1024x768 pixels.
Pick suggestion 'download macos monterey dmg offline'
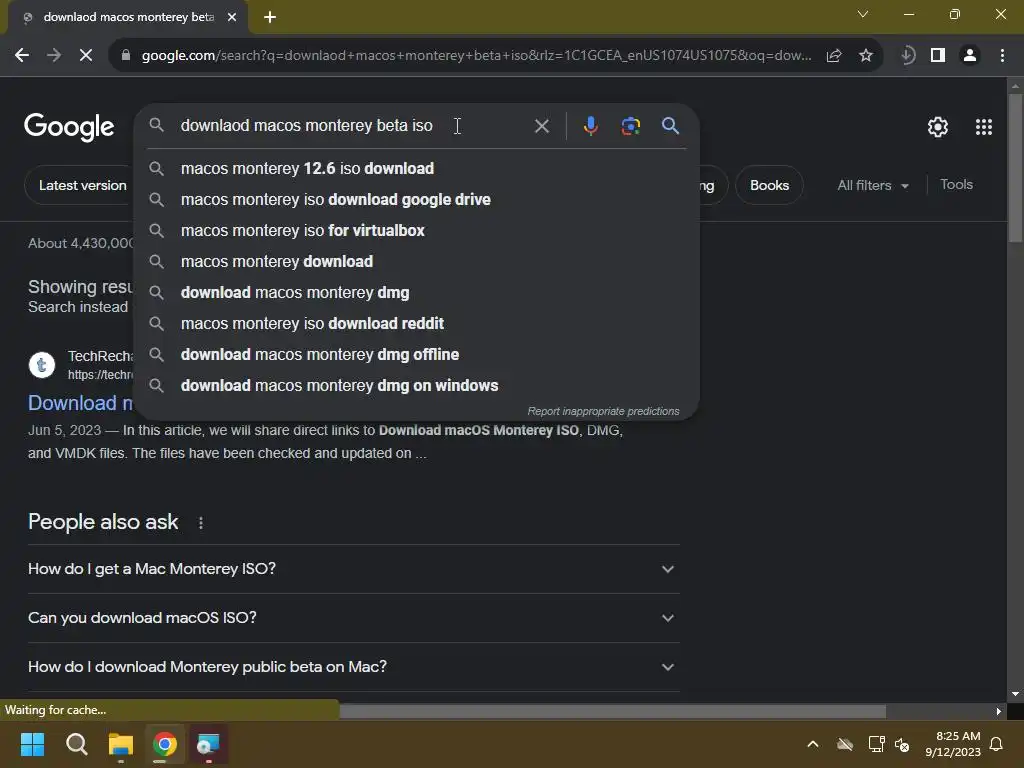pos(417,355)
